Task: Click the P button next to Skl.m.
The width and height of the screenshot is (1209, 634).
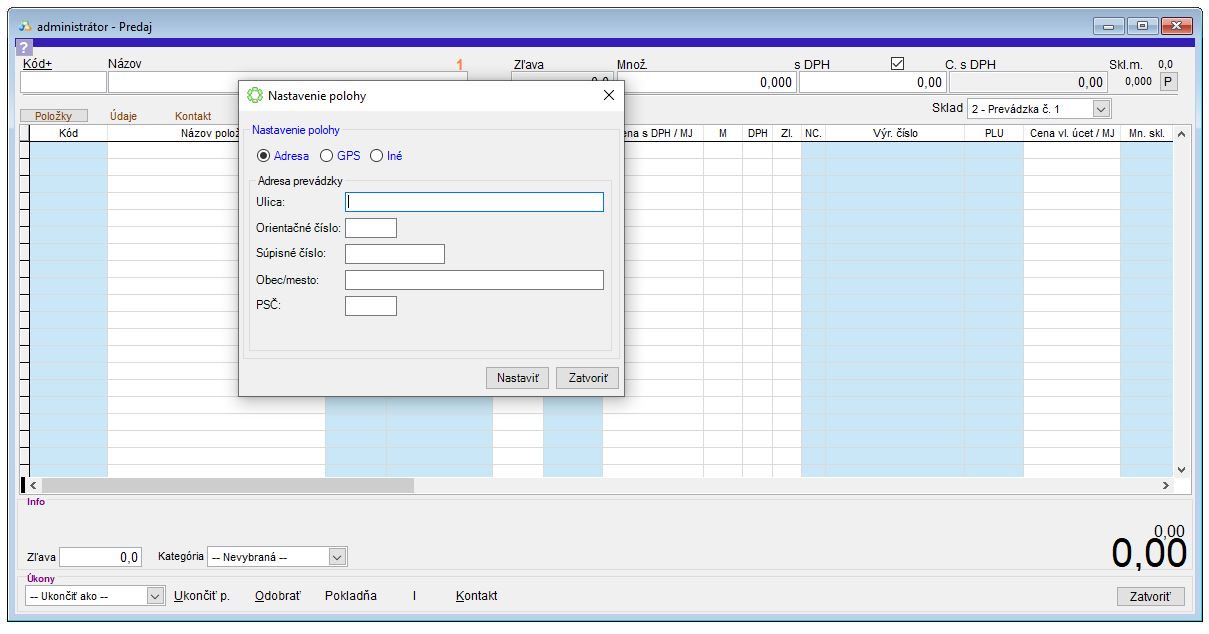Action: point(1167,83)
